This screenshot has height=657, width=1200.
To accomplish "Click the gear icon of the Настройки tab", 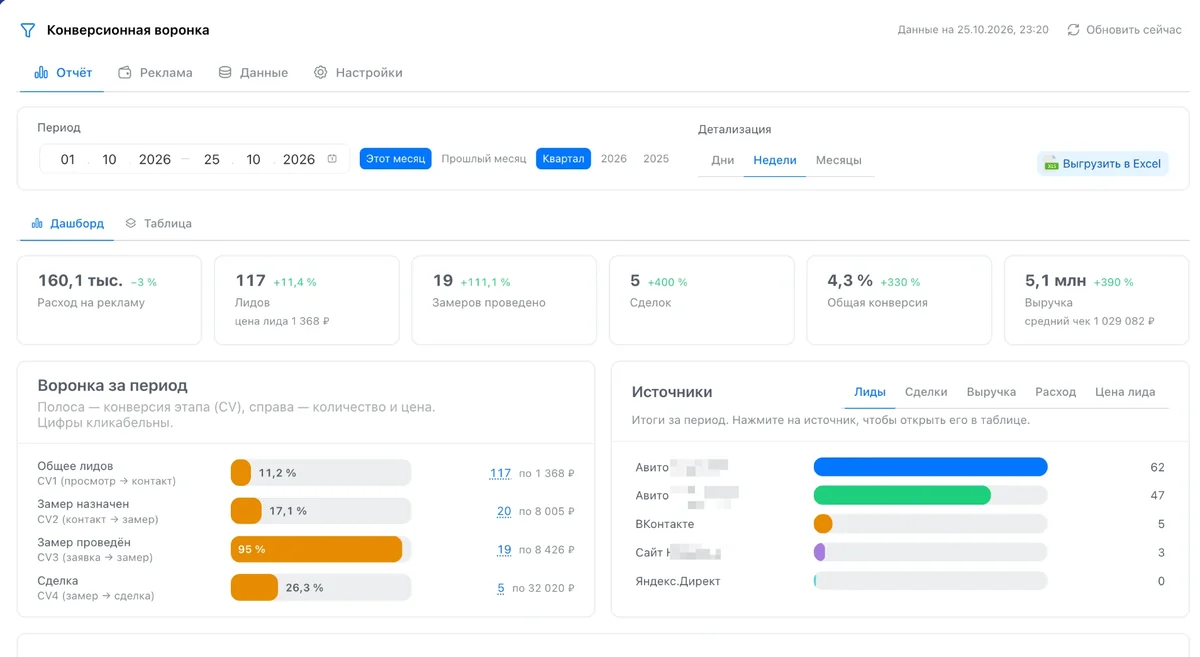I will point(320,73).
